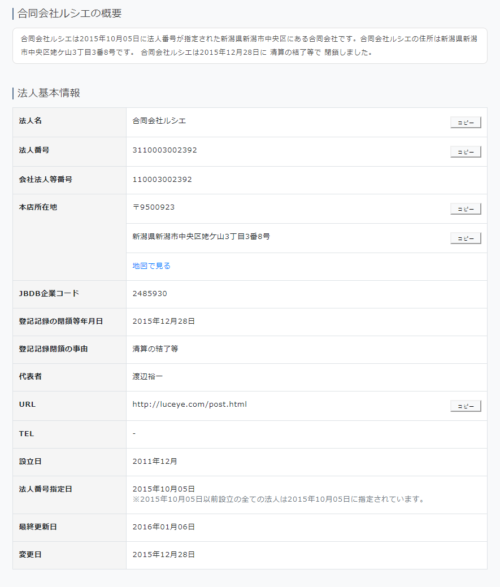This screenshot has width=500, height=587.
Task: Click the JBDB企業コード value 2485930
Action: pos(150,294)
